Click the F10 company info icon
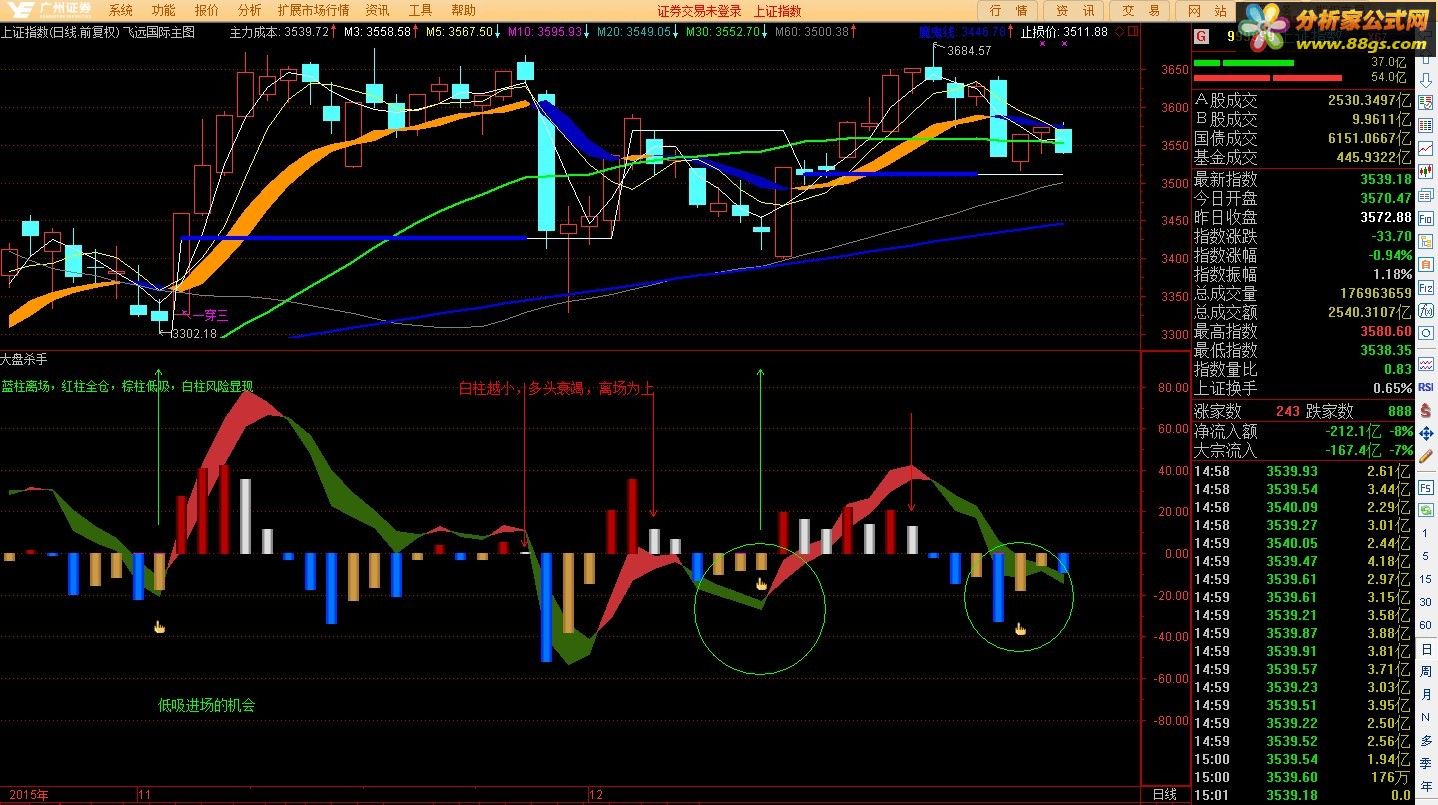The image size is (1438, 805). [x=1426, y=219]
